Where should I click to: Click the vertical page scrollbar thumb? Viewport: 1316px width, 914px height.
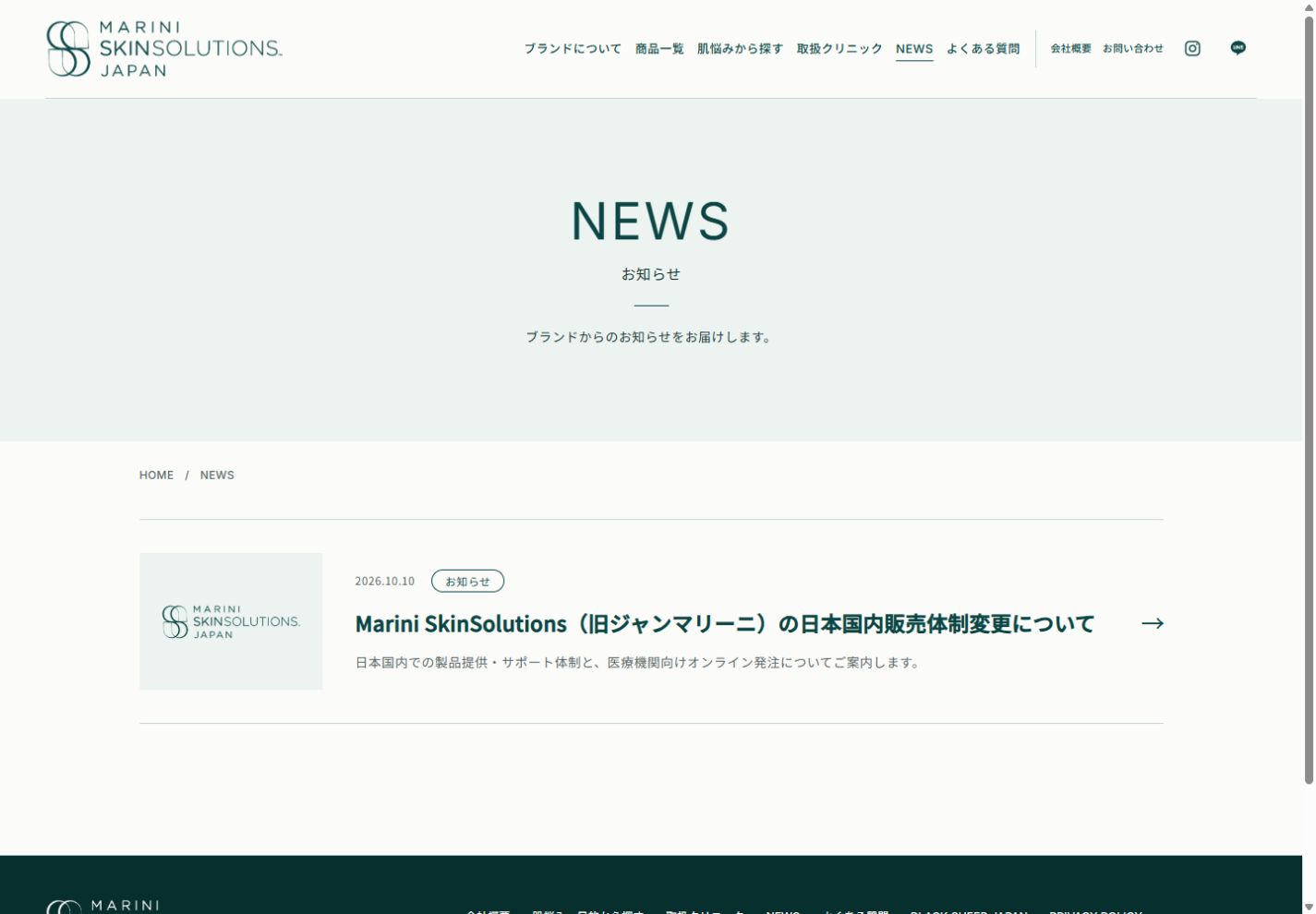coord(1309,399)
